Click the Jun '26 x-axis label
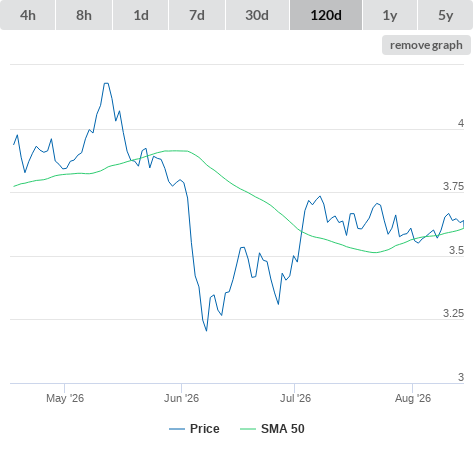The height and width of the screenshot is (455, 474). click(181, 398)
